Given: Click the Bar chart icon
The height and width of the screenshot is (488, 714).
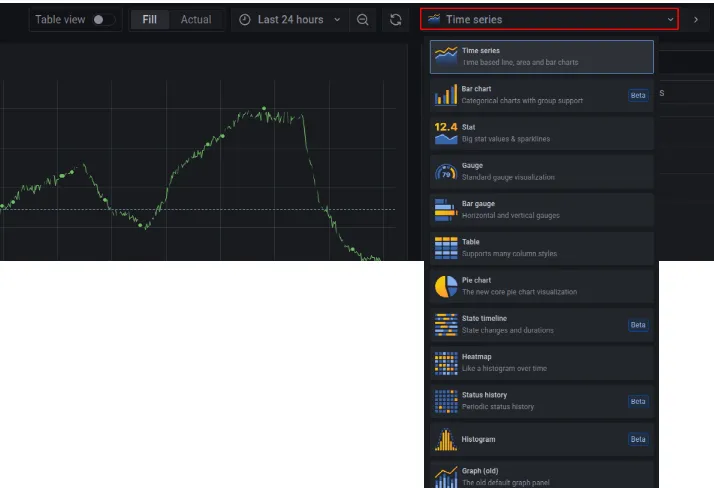Looking at the screenshot, I should [x=446, y=95].
